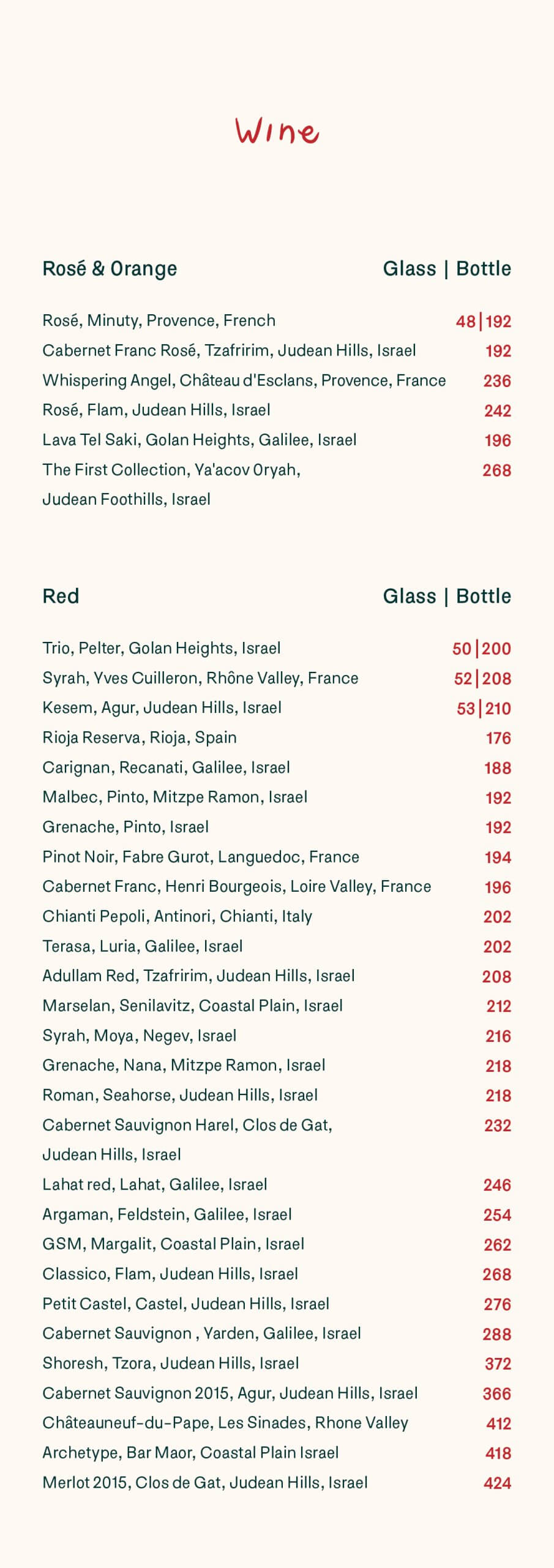Screen dimensions: 554x1568
Task: Choose Cabernet Sauvignon Harel, Clos de Gat
Action: pyautogui.click(x=187, y=1125)
